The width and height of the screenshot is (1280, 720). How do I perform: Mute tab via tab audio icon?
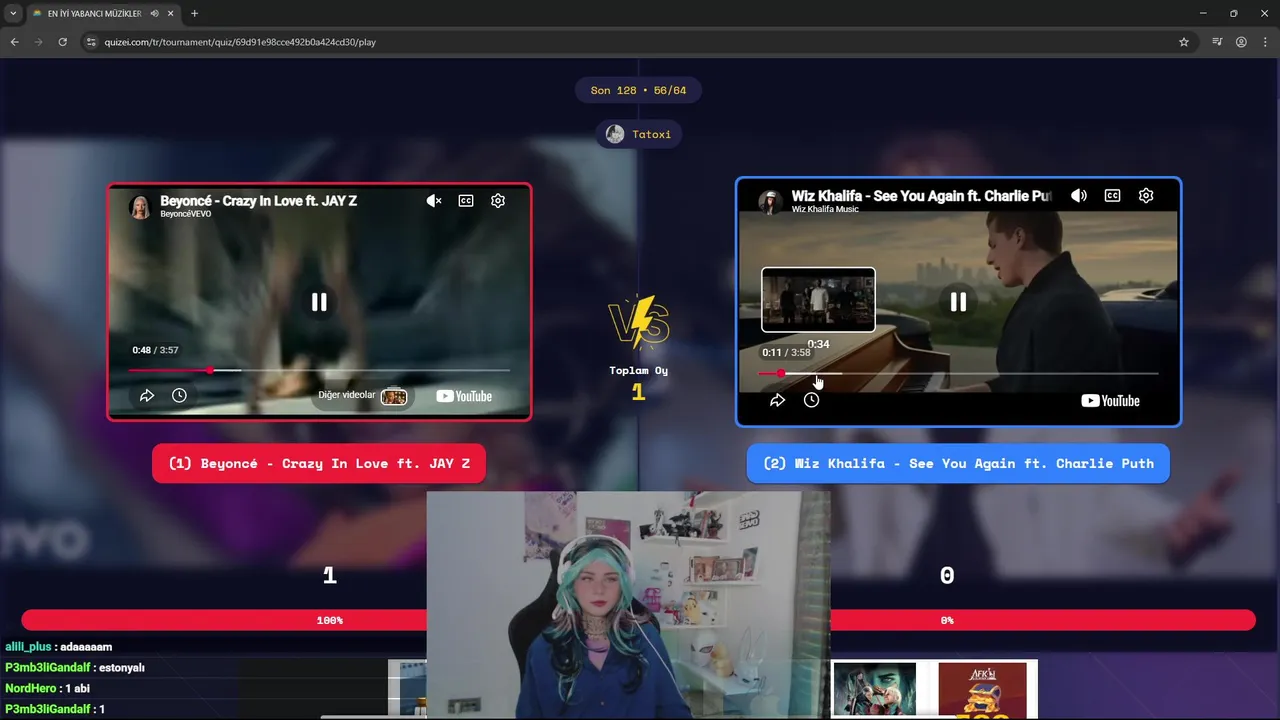[155, 13]
